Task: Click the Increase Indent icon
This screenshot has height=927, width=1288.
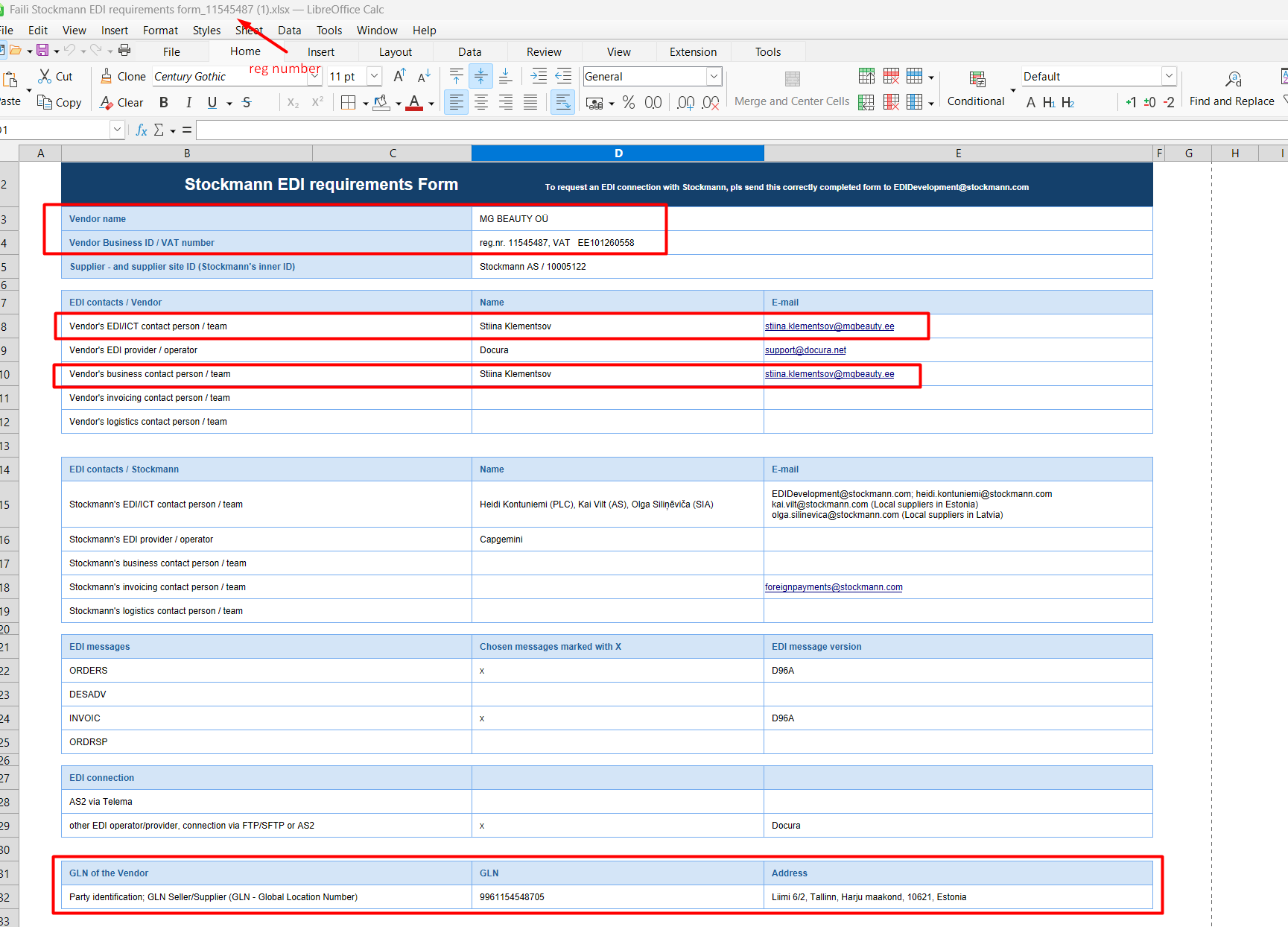Action: point(538,76)
